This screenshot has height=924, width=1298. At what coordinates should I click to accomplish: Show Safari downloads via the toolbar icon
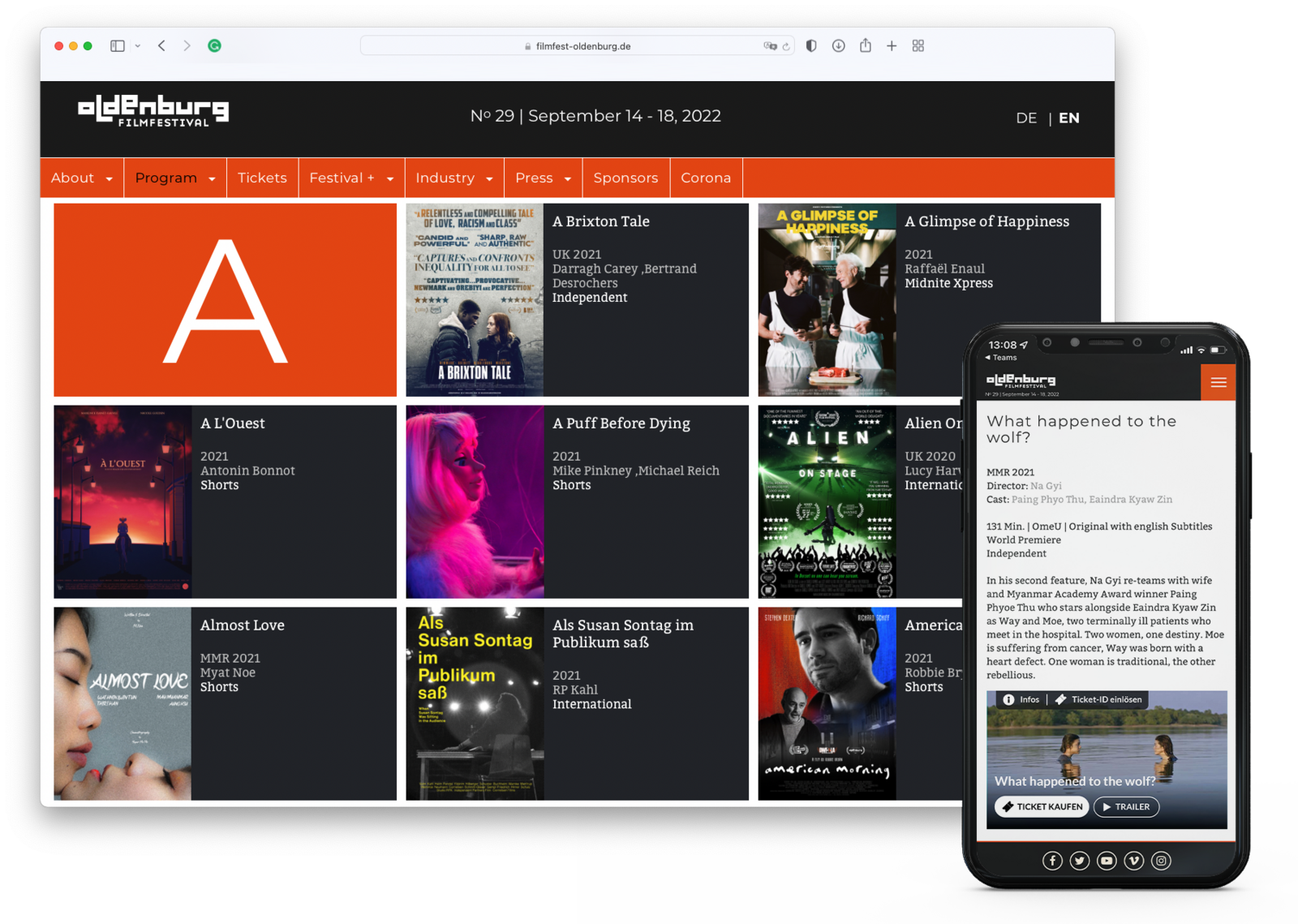click(x=839, y=46)
